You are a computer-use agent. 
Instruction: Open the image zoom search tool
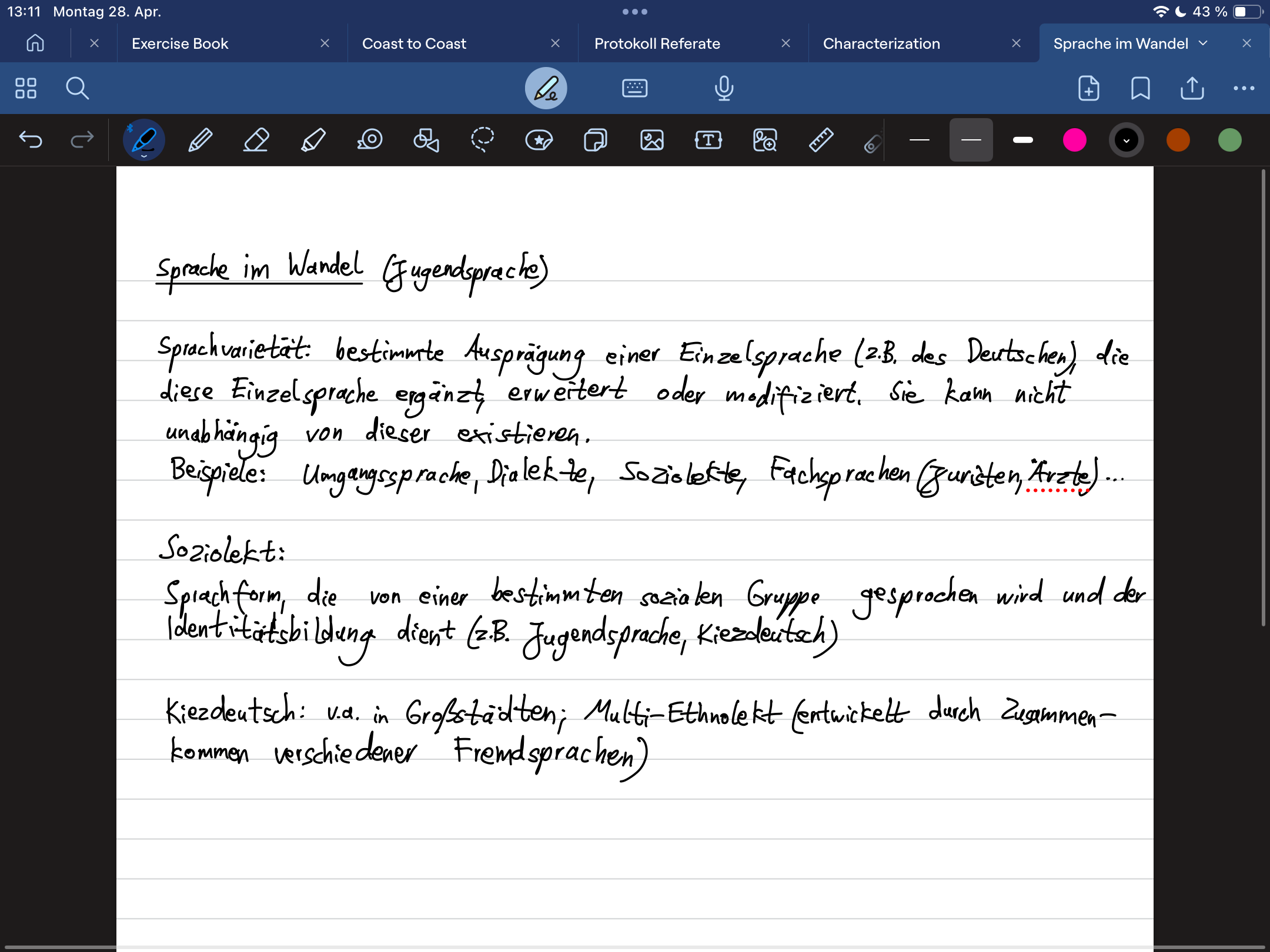pyautogui.click(x=765, y=140)
